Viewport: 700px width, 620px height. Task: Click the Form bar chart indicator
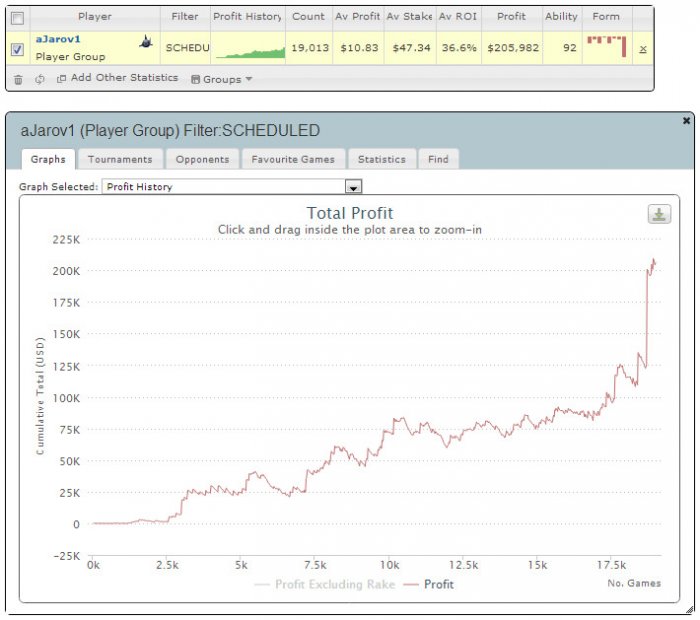[x=606, y=46]
